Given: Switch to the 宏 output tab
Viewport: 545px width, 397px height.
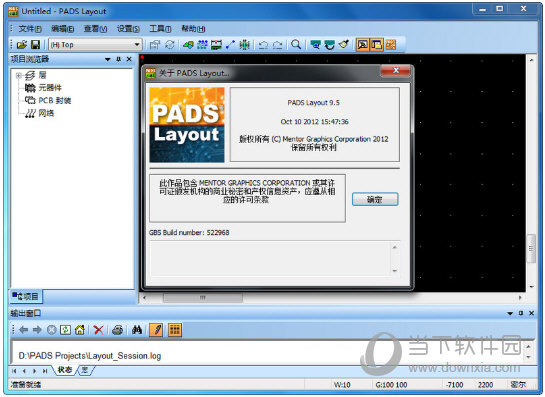Looking at the screenshot, I should tap(84, 370).
